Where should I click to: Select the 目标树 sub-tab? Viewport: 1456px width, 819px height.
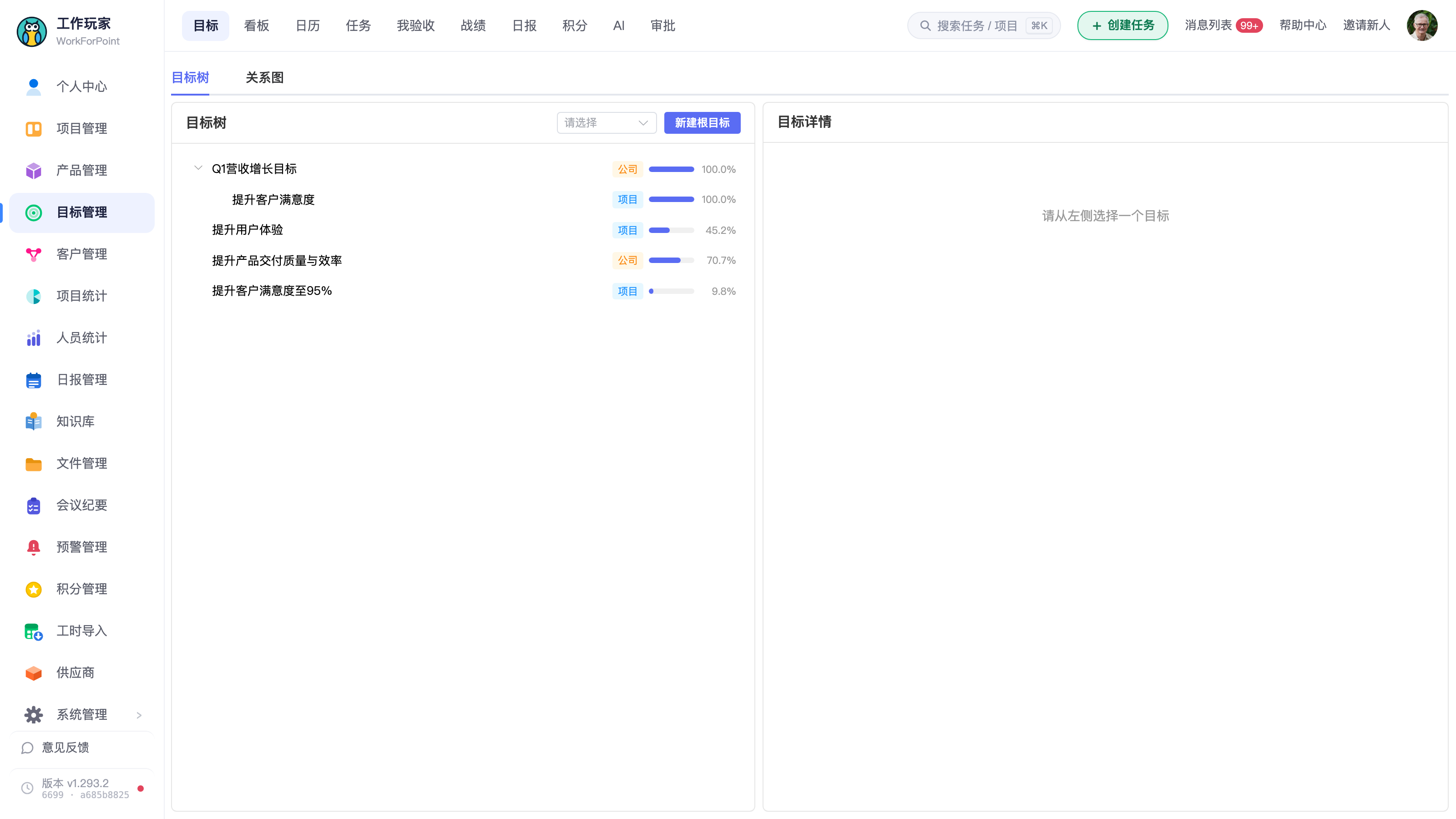coord(191,77)
